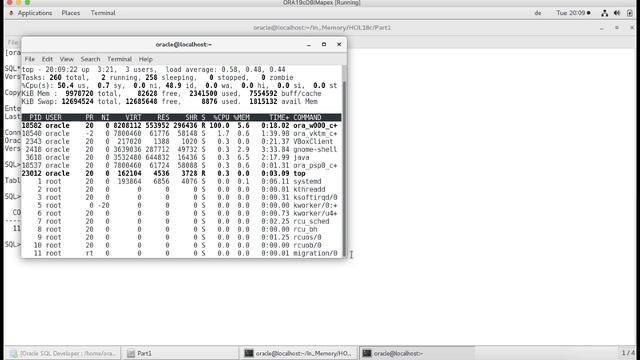Screen dimensions: 640x360
Task: Click the power/battery icon in top panel
Action: [x=629, y=13]
